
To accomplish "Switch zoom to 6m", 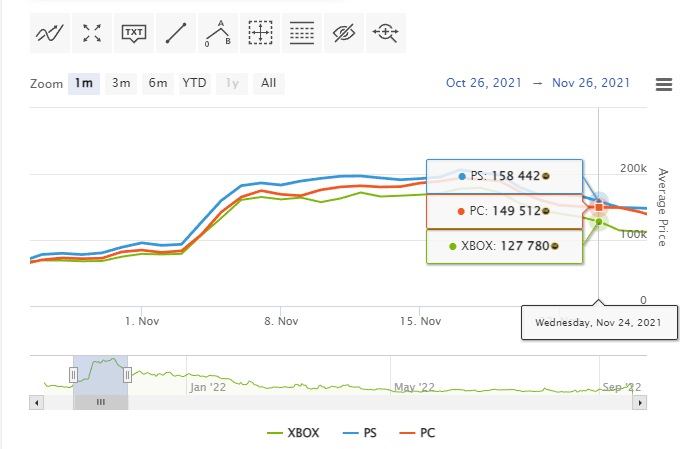I will click(158, 83).
